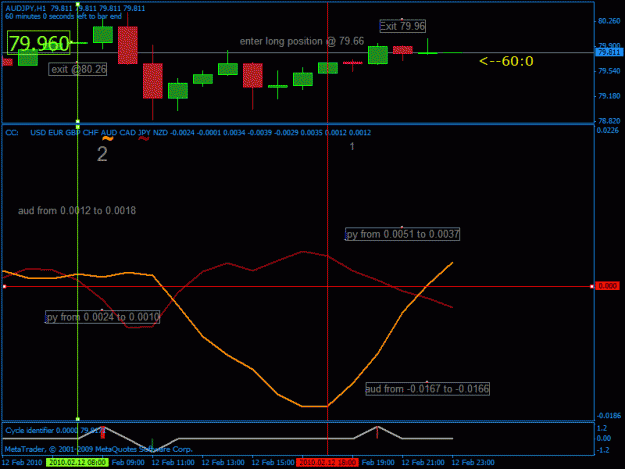Click '60 minutes 0 seconds left to bar end'
Viewport: 625px width, 469px height.
click(x=63, y=16)
